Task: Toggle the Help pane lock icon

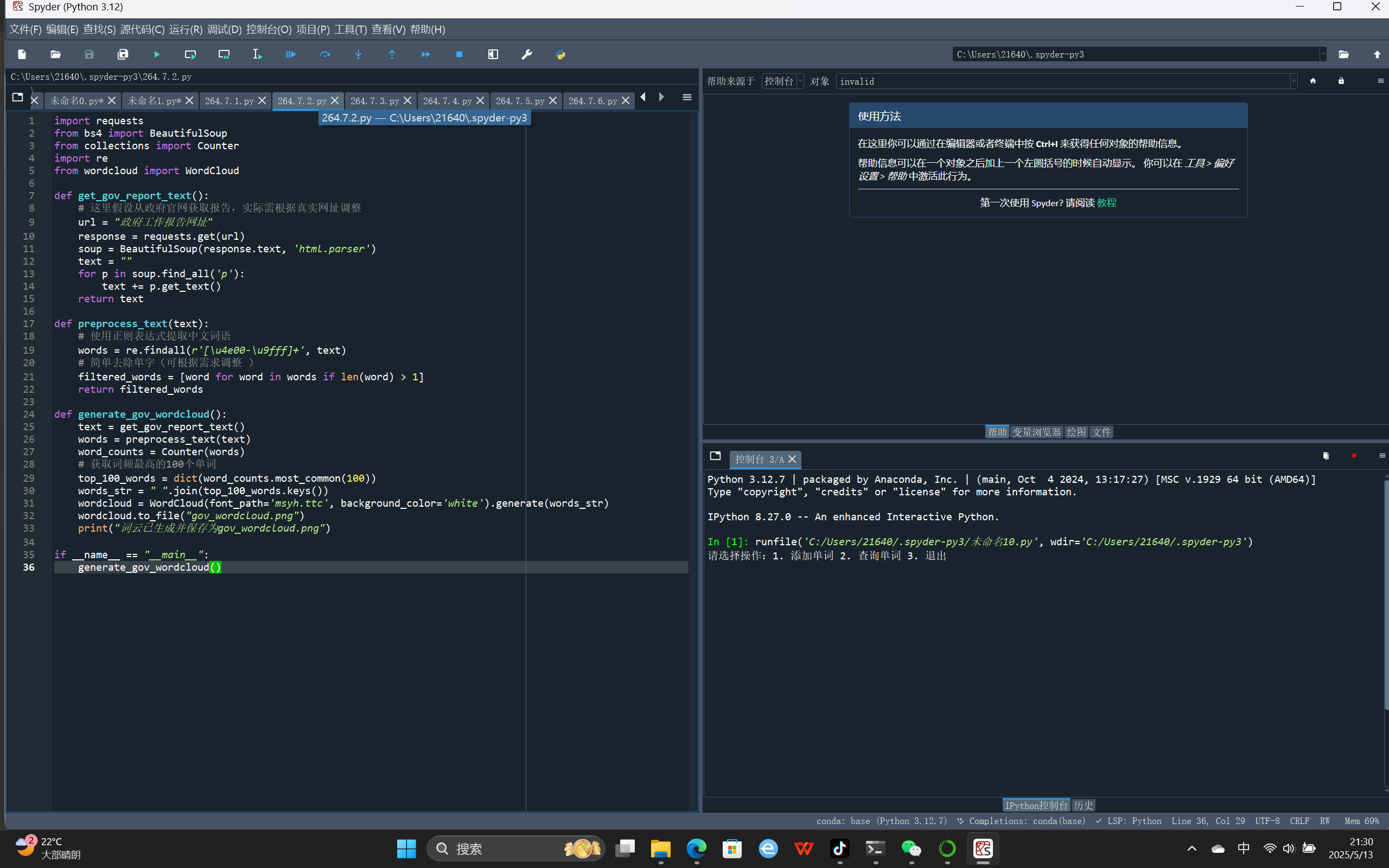Action: (x=1341, y=81)
